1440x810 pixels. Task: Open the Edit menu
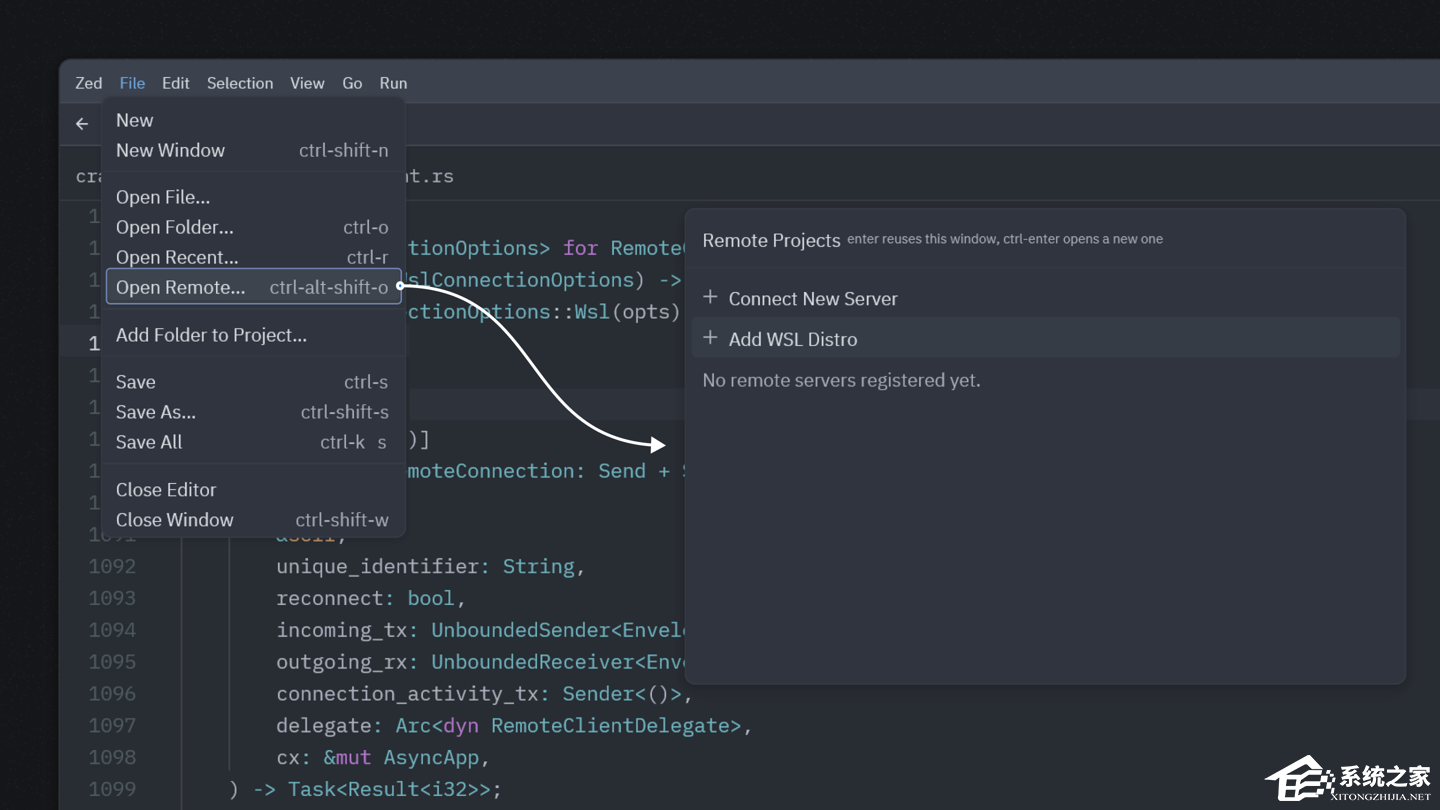[x=175, y=83]
